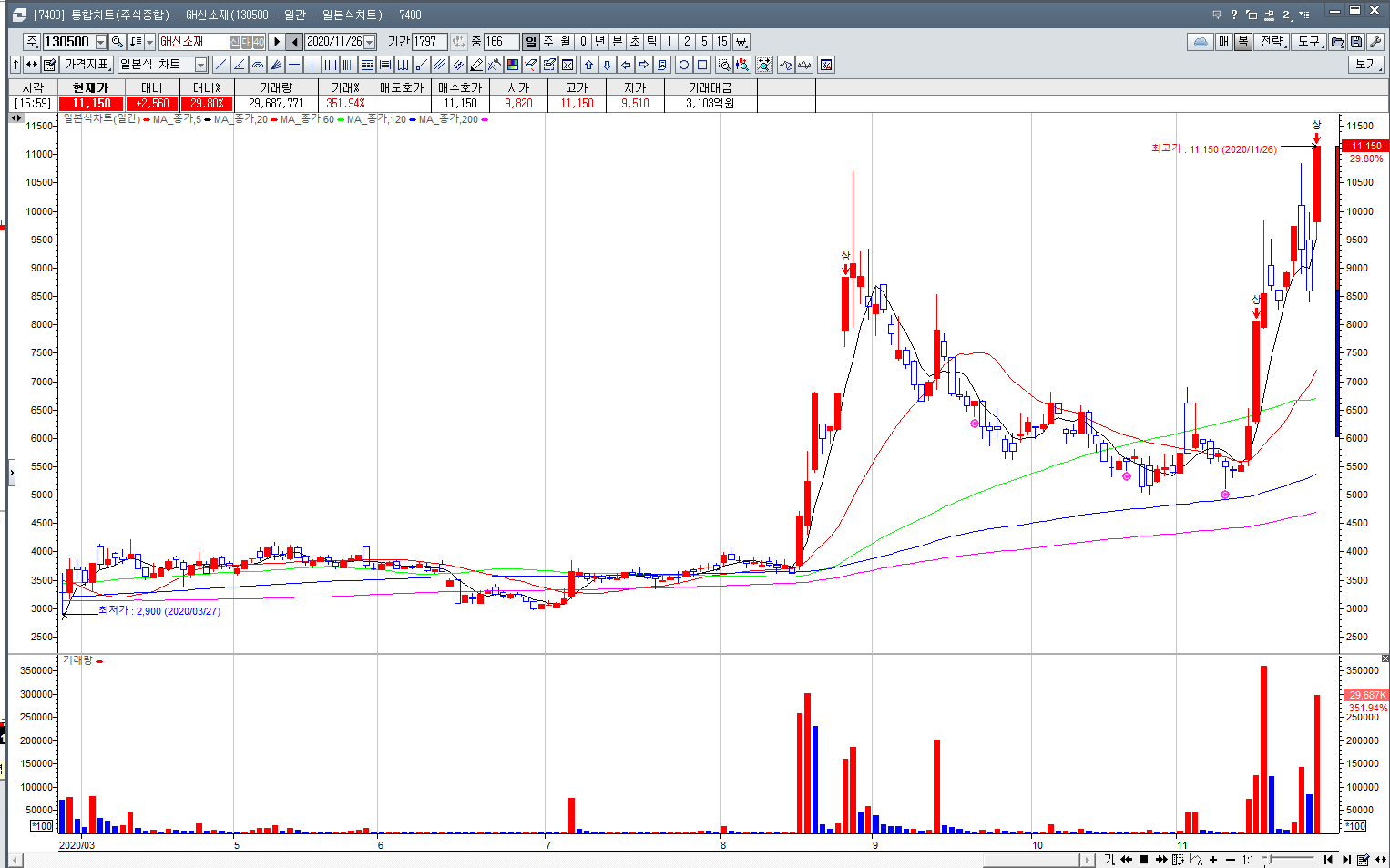The width and height of the screenshot is (1390, 868).
Task: Click the 거래량 column header
Action: click(276, 87)
